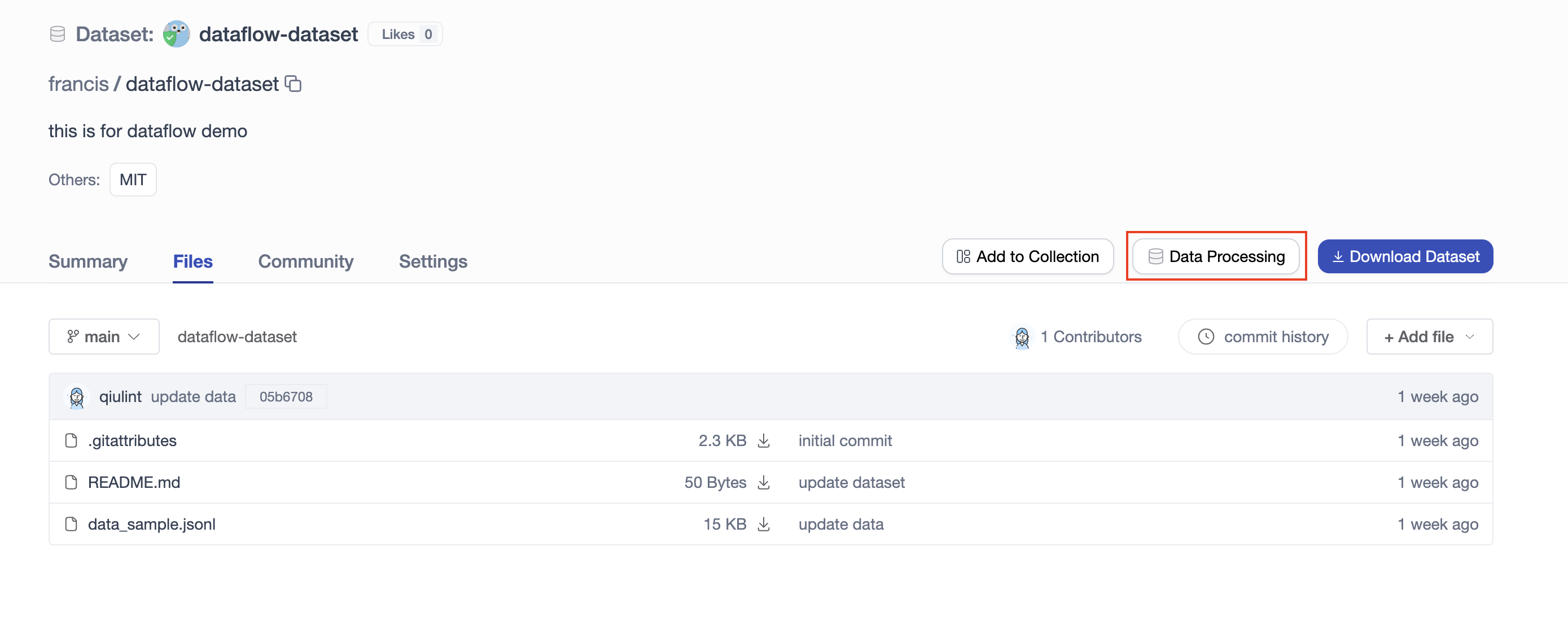The height and width of the screenshot is (620, 1568).
Task: Click the dataflow-dataset owl avatar
Action: 177,34
